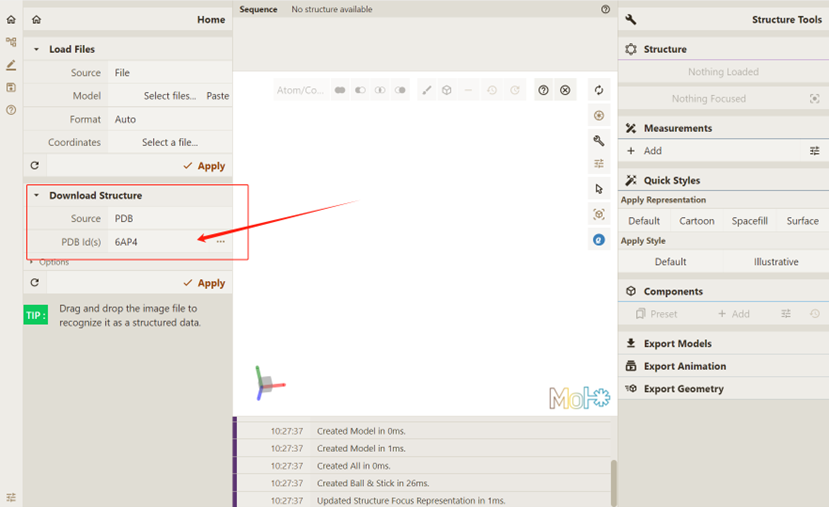Screen dimensions: 829x507
Task: Open the Save state sidebar icon
Action: point(11,88)
